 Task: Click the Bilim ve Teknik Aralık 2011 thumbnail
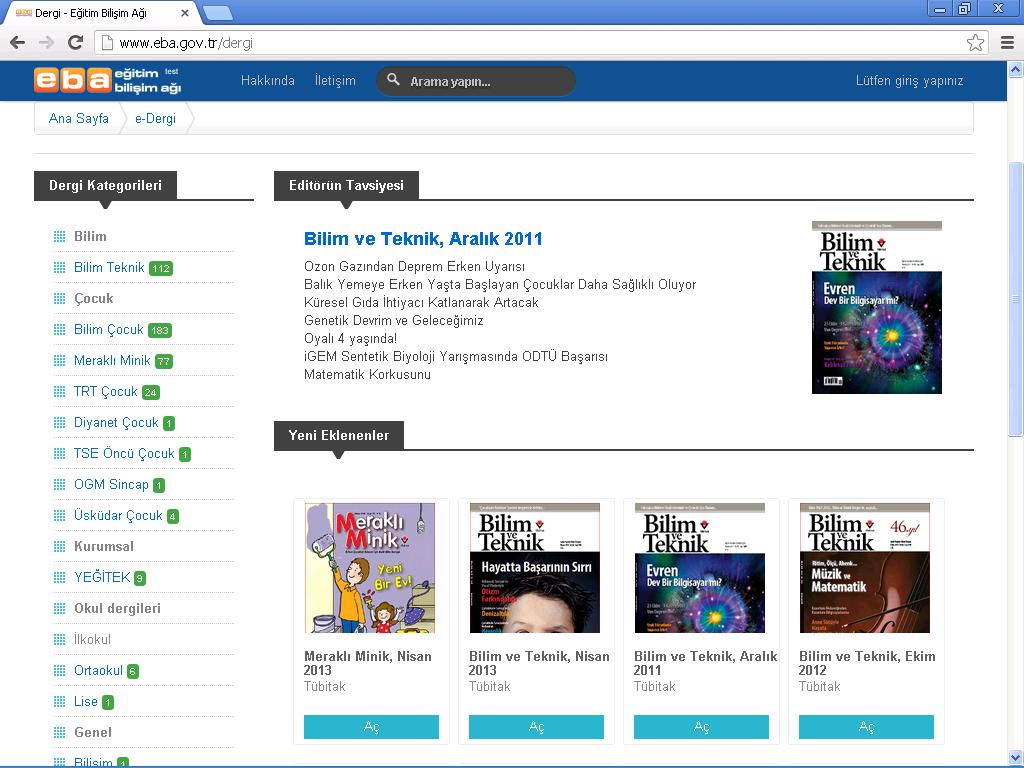click(699, 568)
